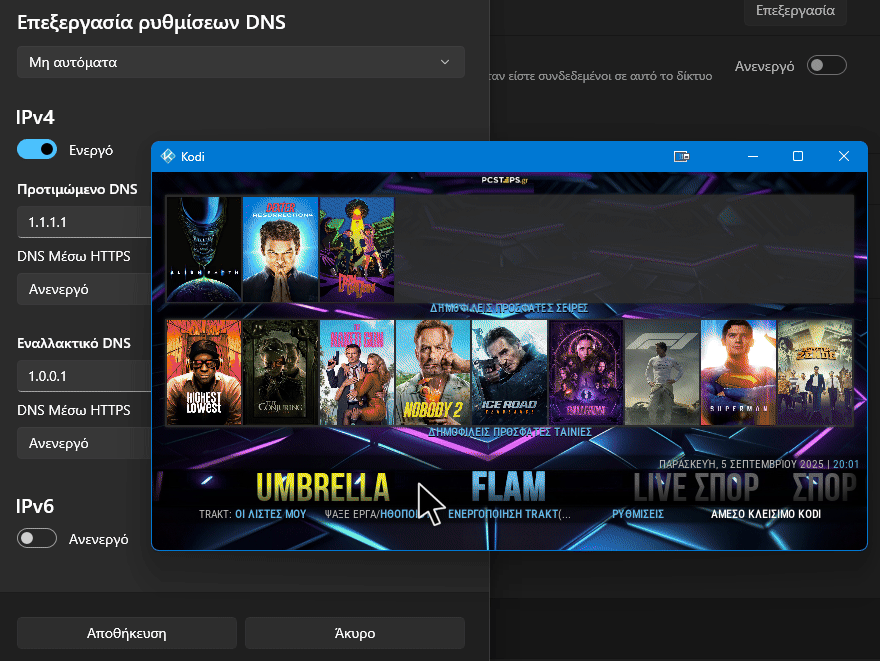Click the date and time text in Kodi
Screen dimensions: 880x661
[x=759, y=464]
